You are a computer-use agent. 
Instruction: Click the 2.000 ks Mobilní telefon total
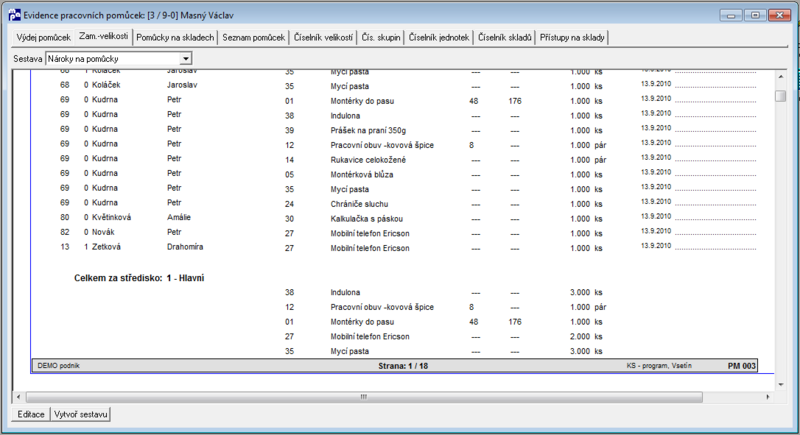click(586, 337)
